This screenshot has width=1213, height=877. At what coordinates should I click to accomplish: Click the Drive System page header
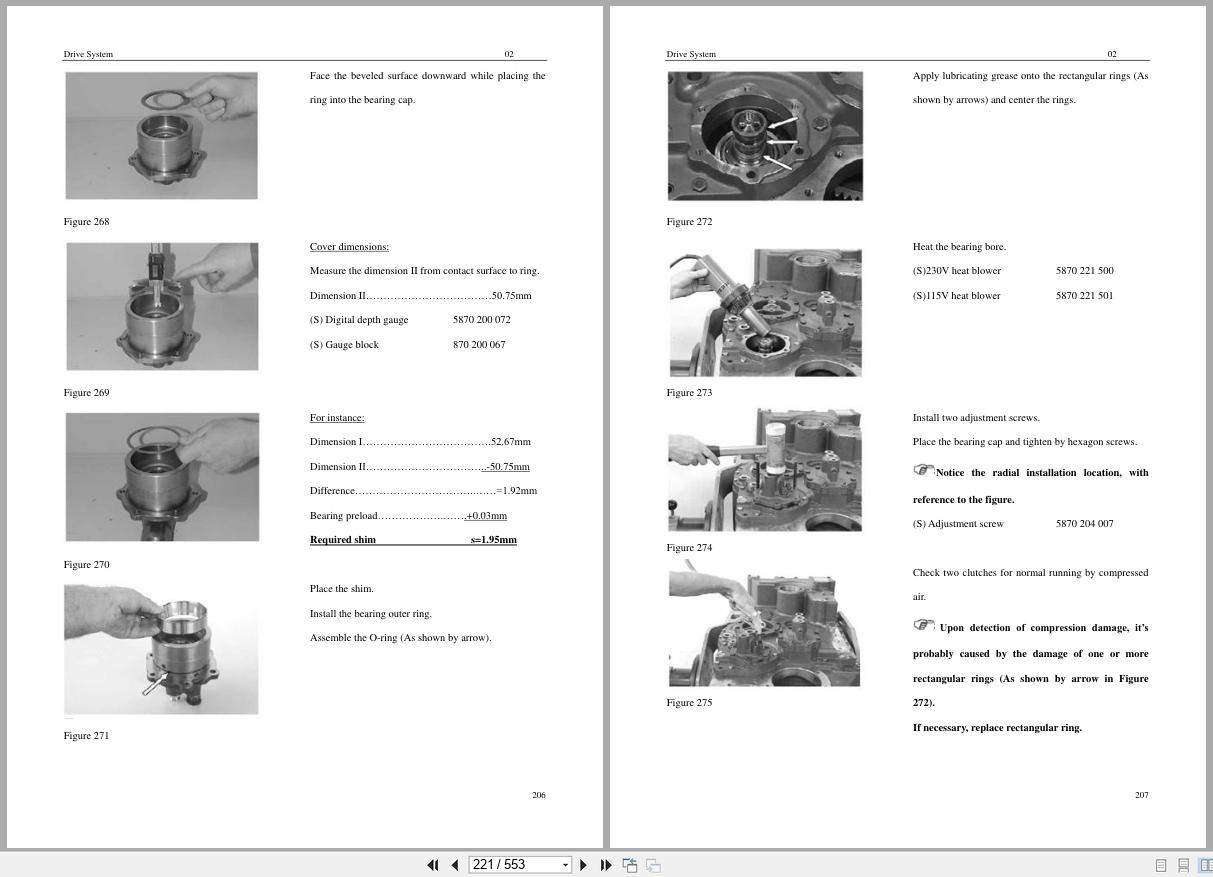click(x=88, y=54)
